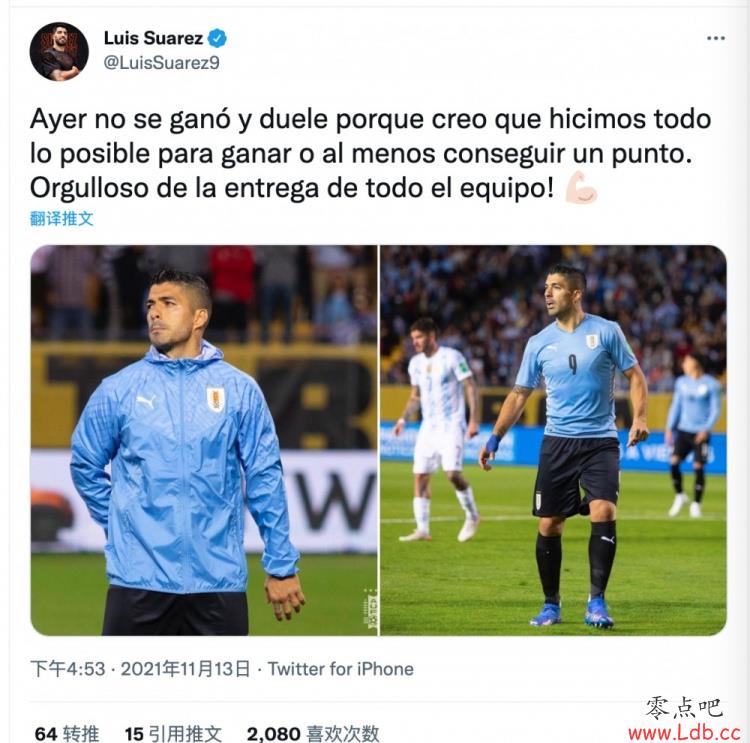The width and height of the screenshot is (750, 743).
Task: Click the tweet text starting with Ayer
Action: point(370,153)
